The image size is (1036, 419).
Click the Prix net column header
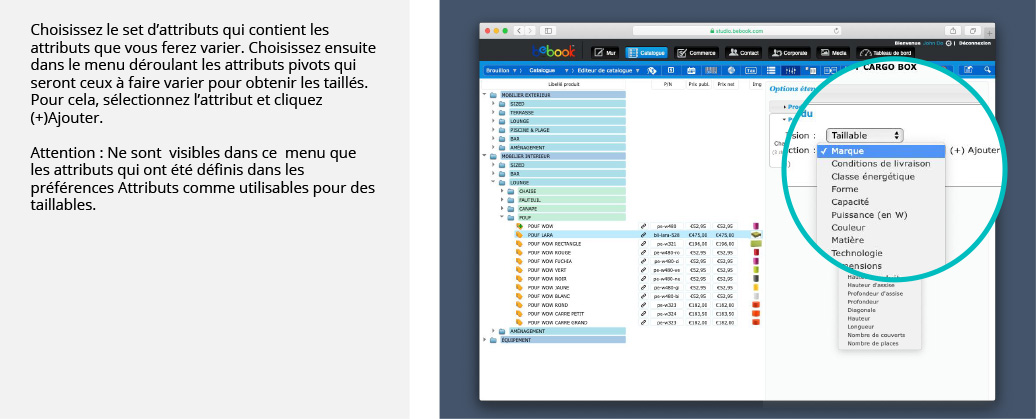coord(725,85)
